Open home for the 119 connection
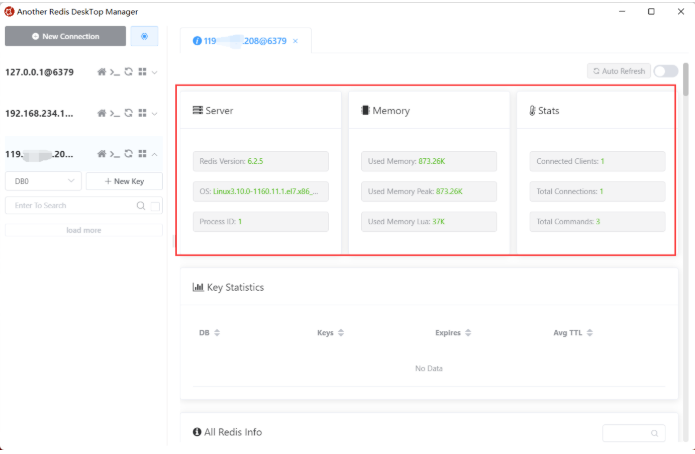The image size is (695, 454). click(x=102, y=153)
